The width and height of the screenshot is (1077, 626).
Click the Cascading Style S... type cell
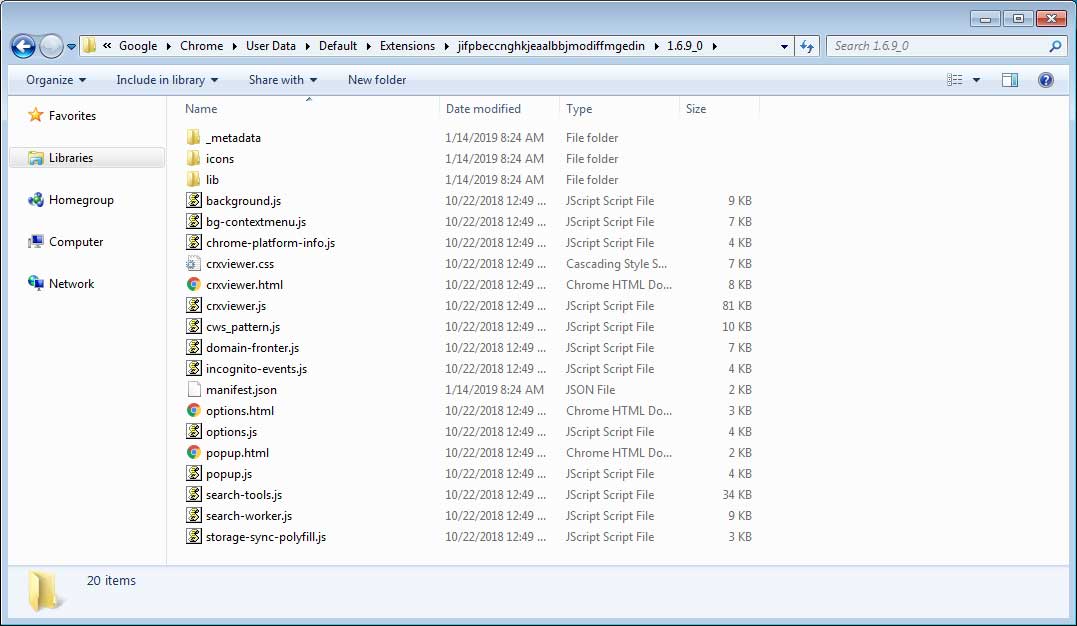[x=616, y=264]
